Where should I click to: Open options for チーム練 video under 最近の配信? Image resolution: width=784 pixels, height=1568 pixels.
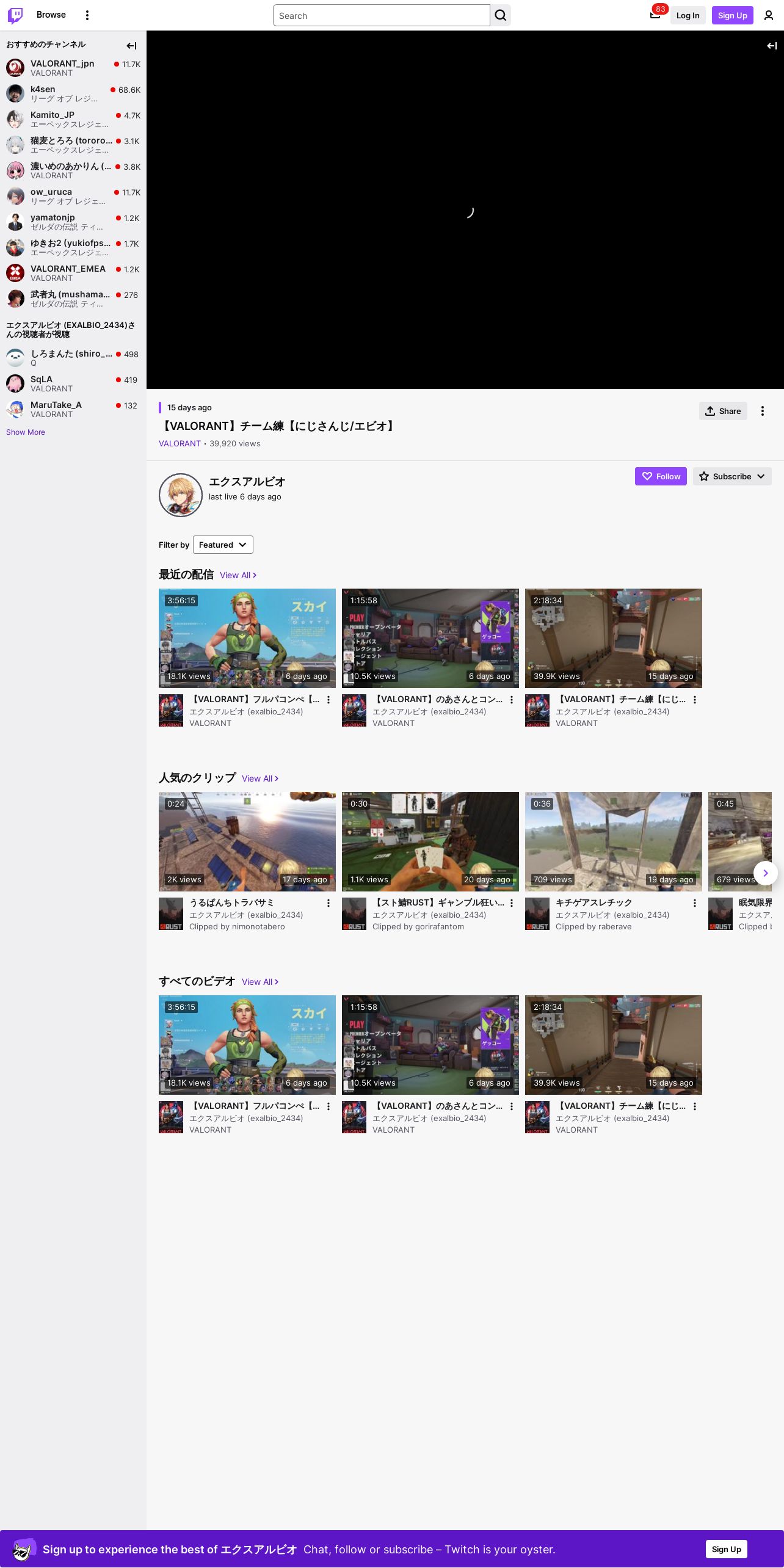pos(695,700)
